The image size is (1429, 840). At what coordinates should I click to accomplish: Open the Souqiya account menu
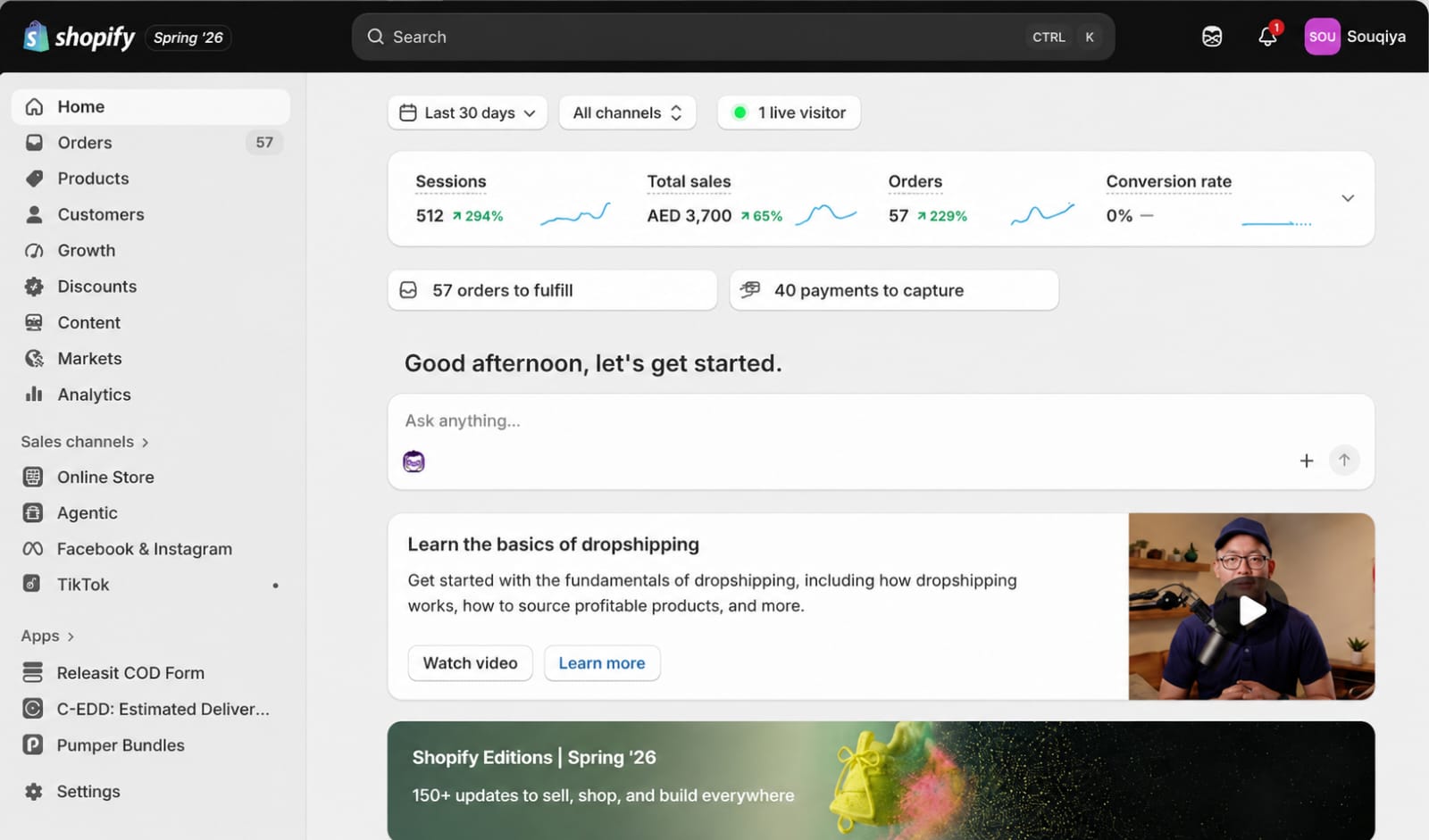pyautogui.click(x=1355, y=37)
